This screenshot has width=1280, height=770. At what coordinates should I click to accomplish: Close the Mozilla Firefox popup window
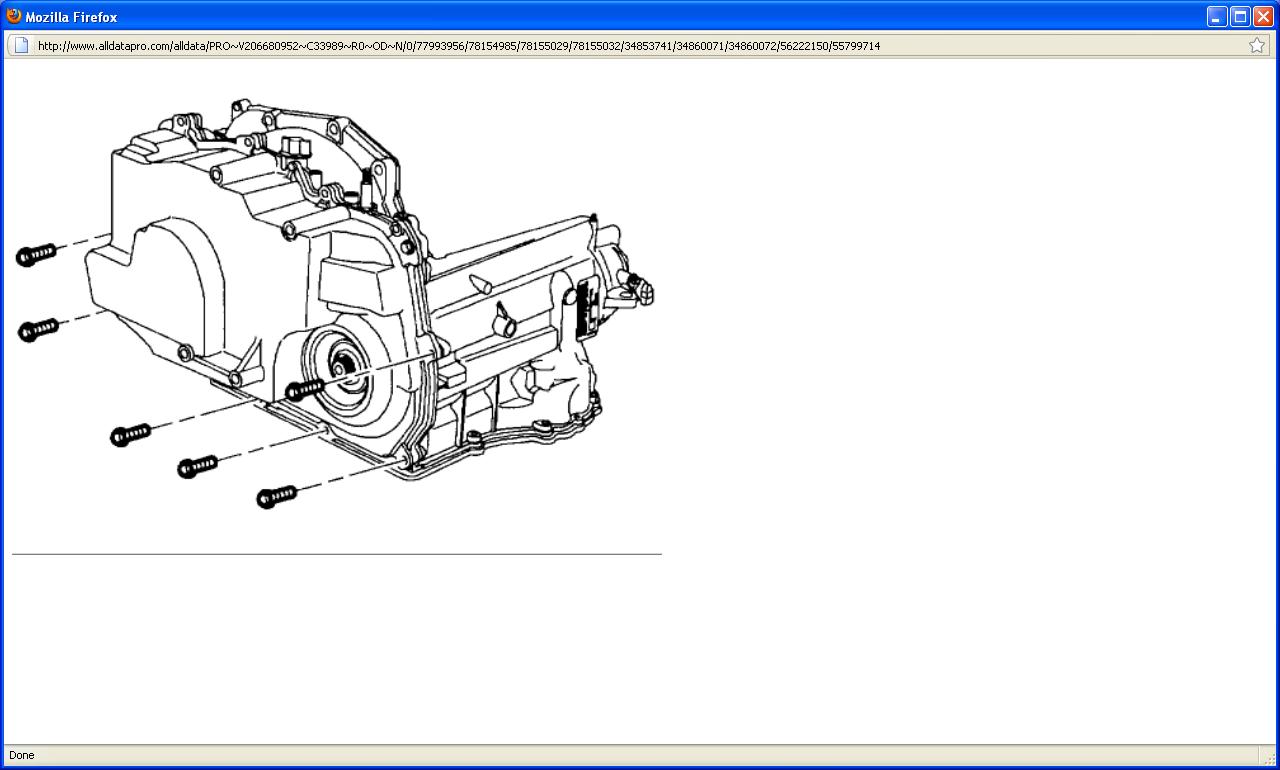[1263, 17]
